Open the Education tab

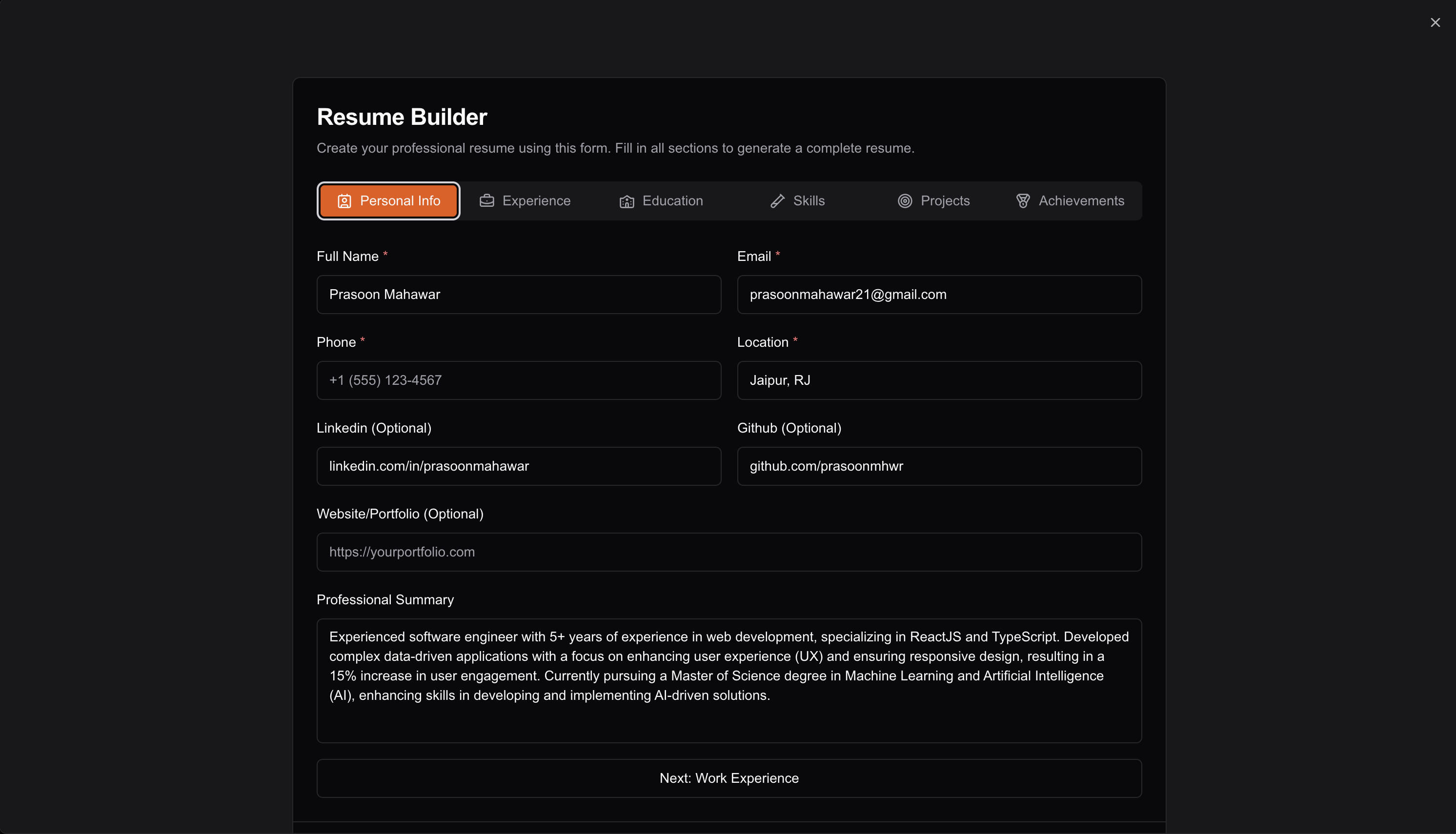click(x=661, y=201)
